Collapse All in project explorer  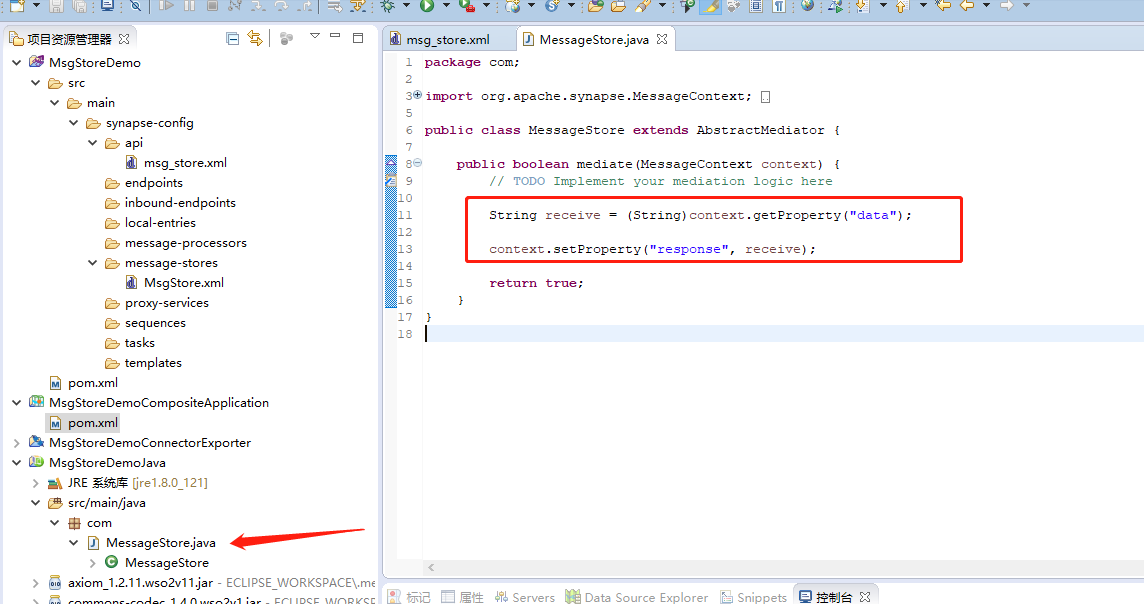[232, 39]
